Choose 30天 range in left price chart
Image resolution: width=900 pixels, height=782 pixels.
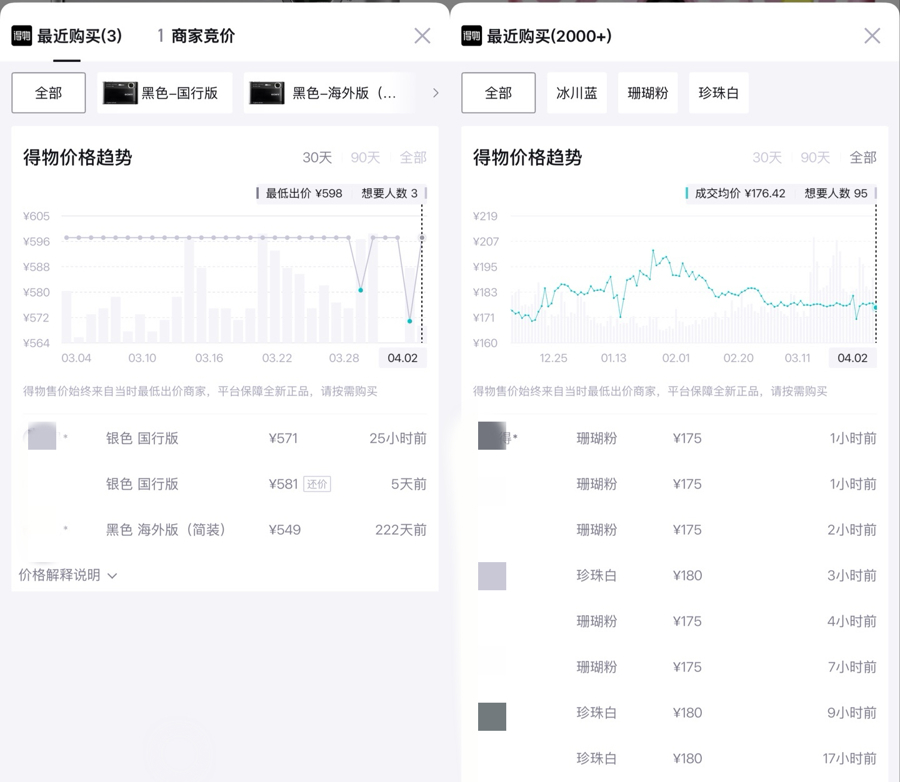click(317, 158)
